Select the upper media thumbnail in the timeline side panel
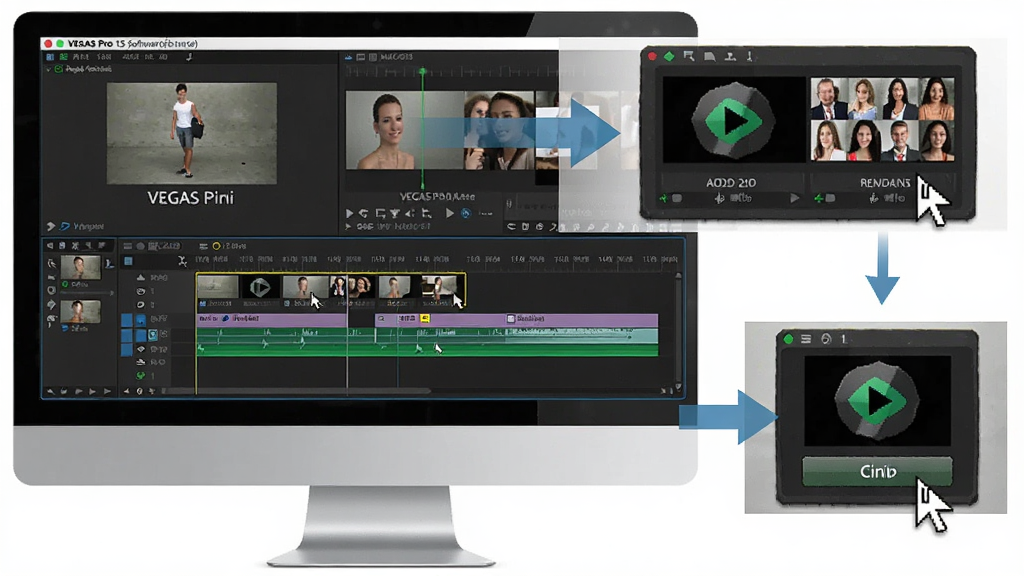 click(x=80, y=267)
